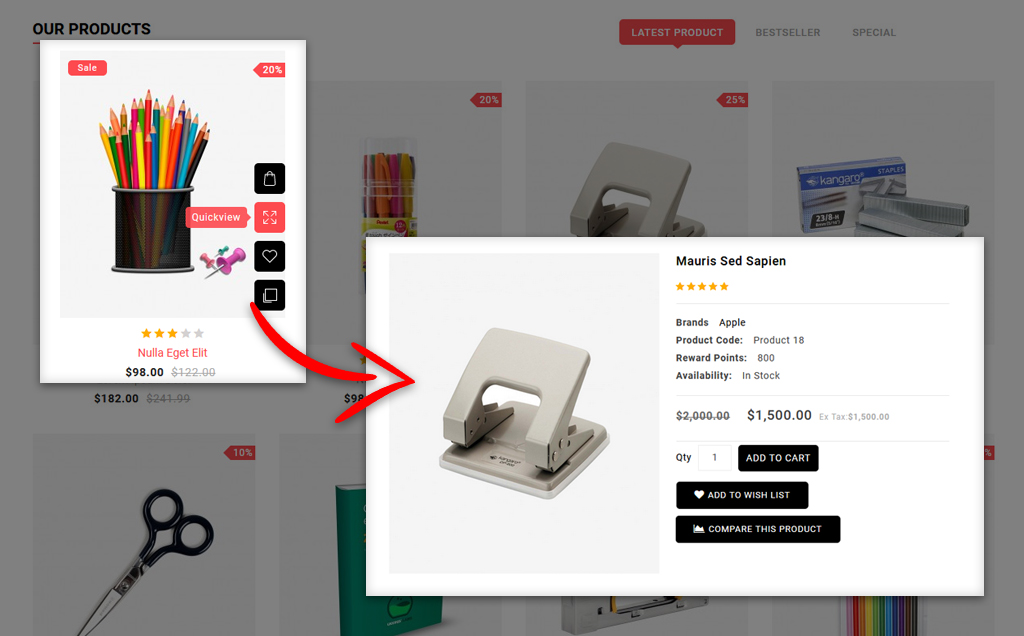Click the heart wishlist icon on product card
Image resolution: width=1024 pixels, height=636 pixels.
tap(269, 256)
